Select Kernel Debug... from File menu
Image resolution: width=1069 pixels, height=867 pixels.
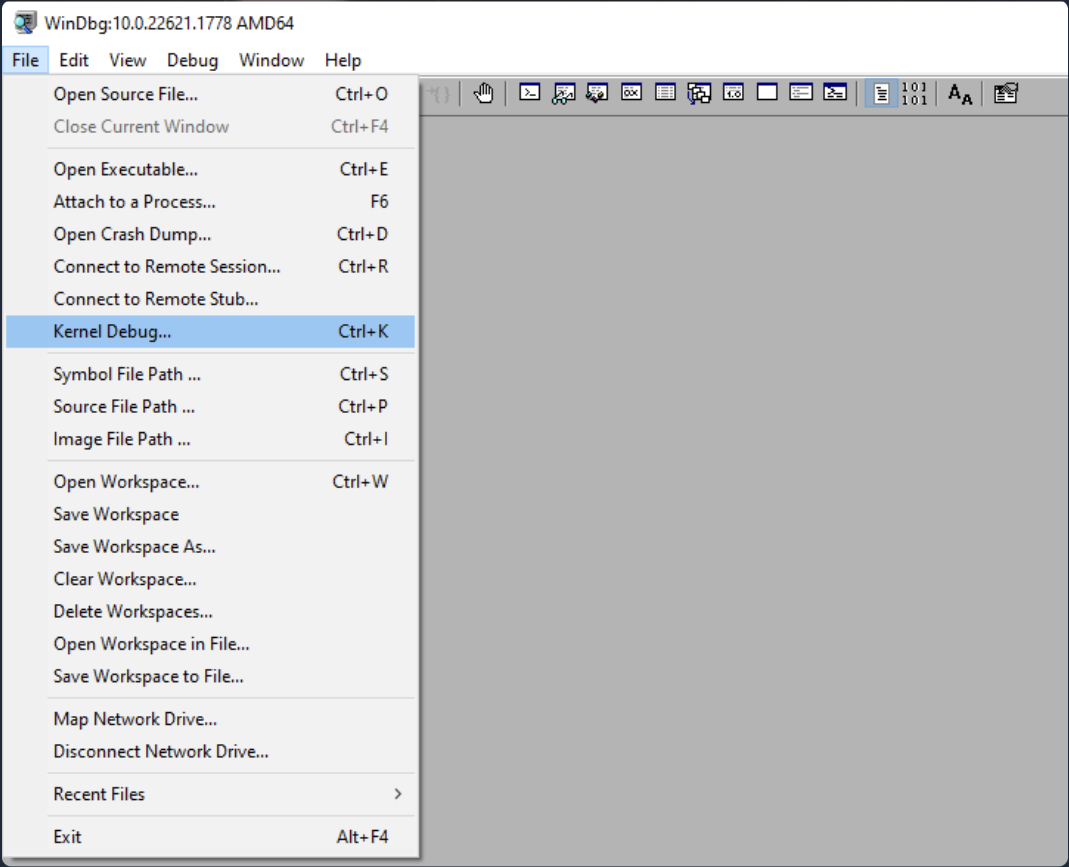(112, 331)
